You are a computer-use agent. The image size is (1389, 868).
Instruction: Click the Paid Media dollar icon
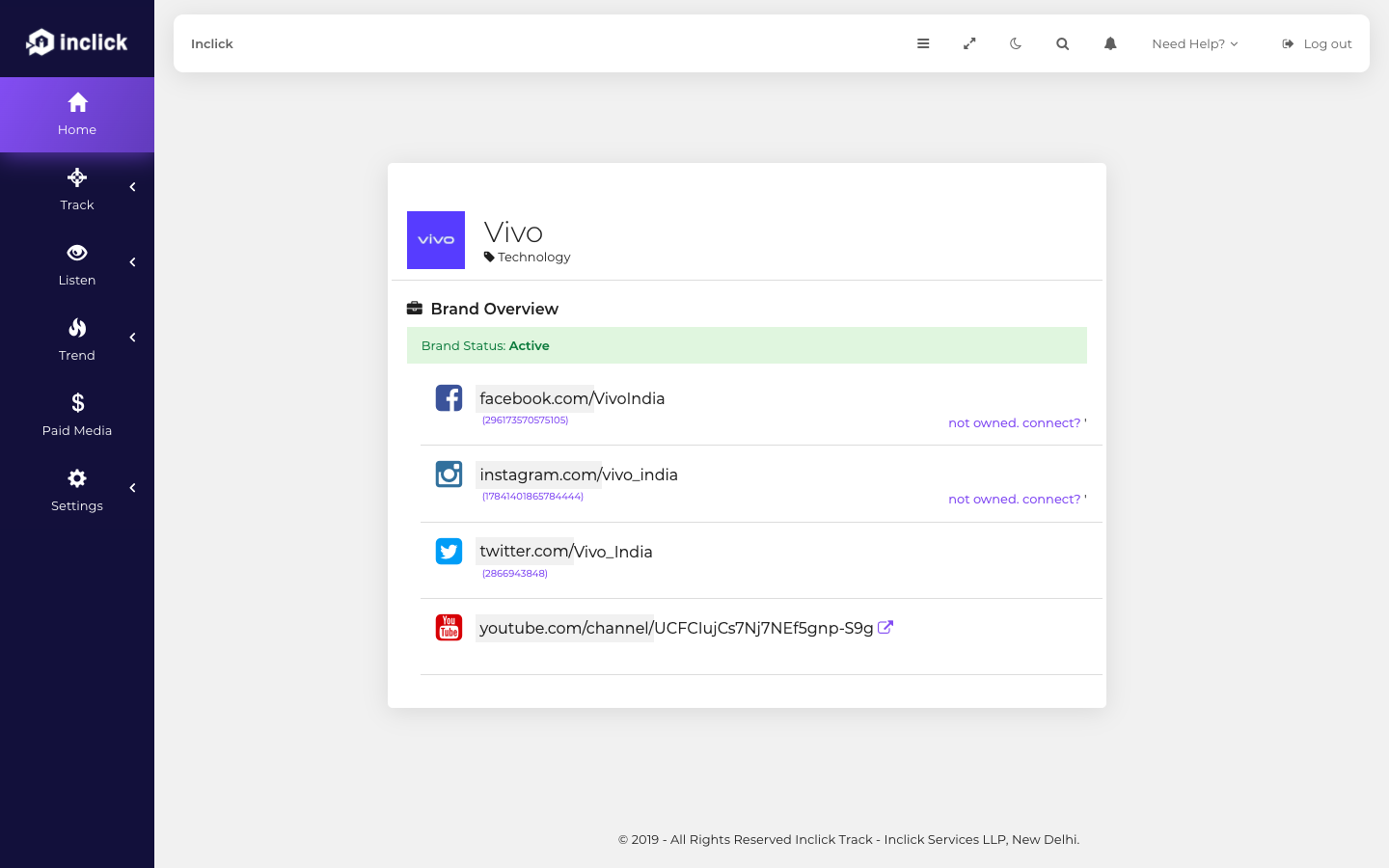pos(77,403)
